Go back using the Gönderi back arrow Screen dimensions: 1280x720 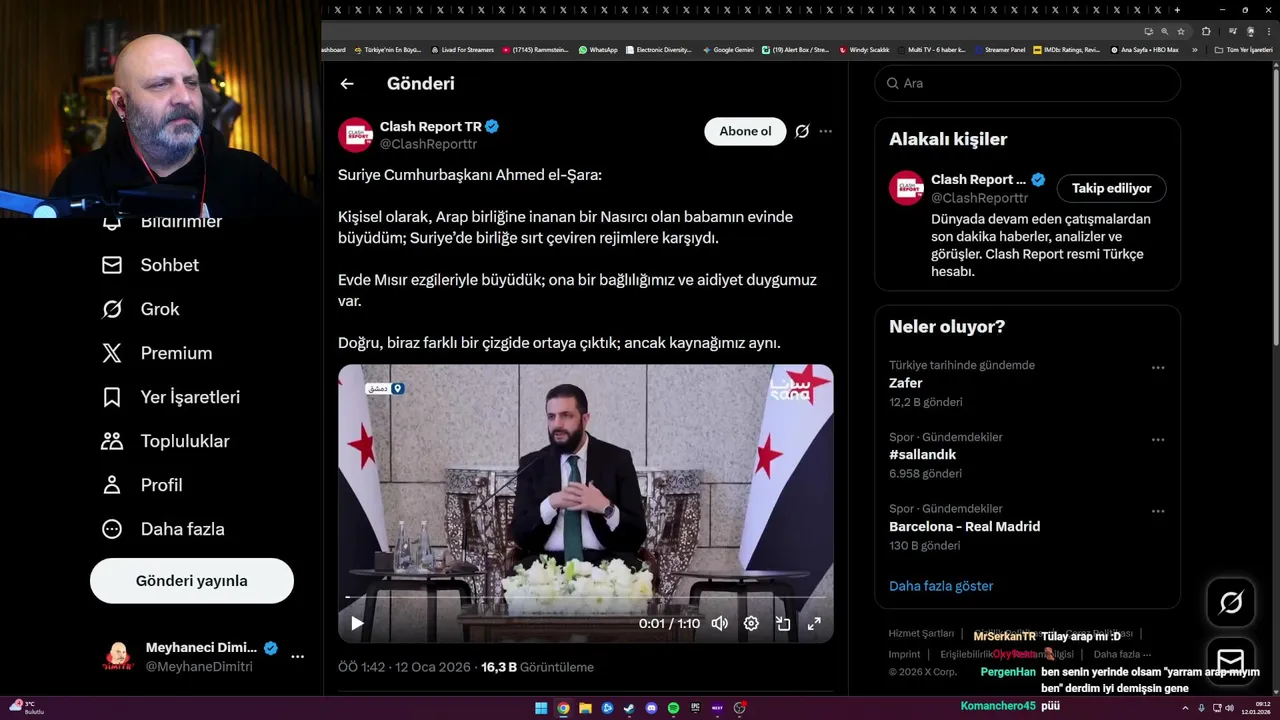pyautogui.click(x=347, y=84)
